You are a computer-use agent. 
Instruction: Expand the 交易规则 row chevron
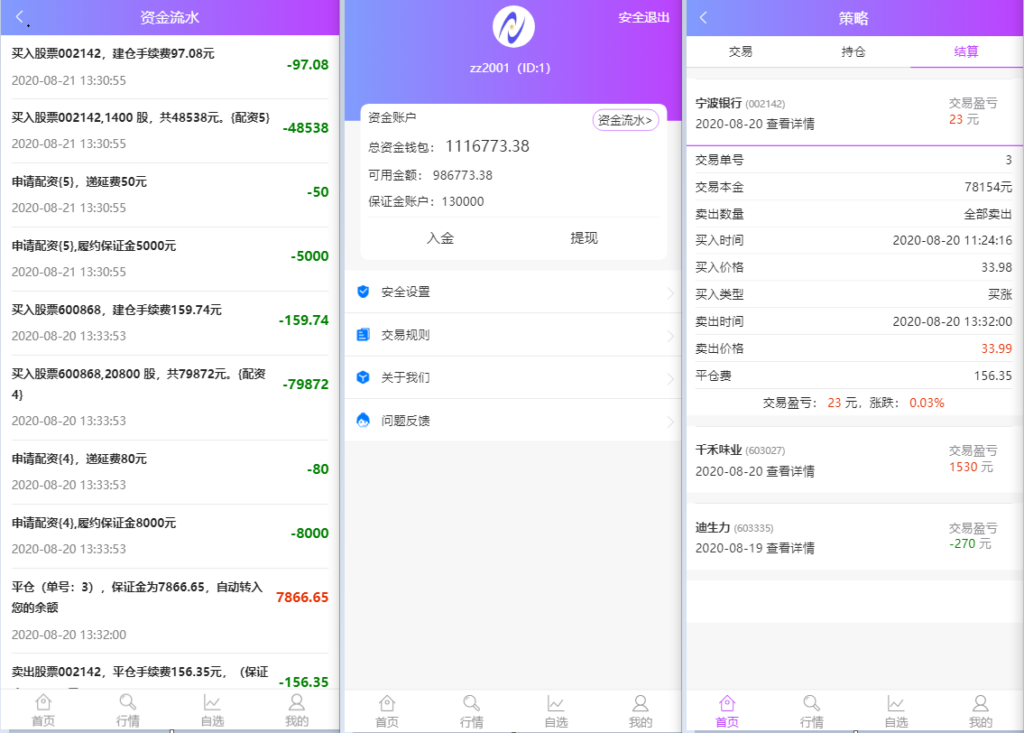click(x=670, y=336)
